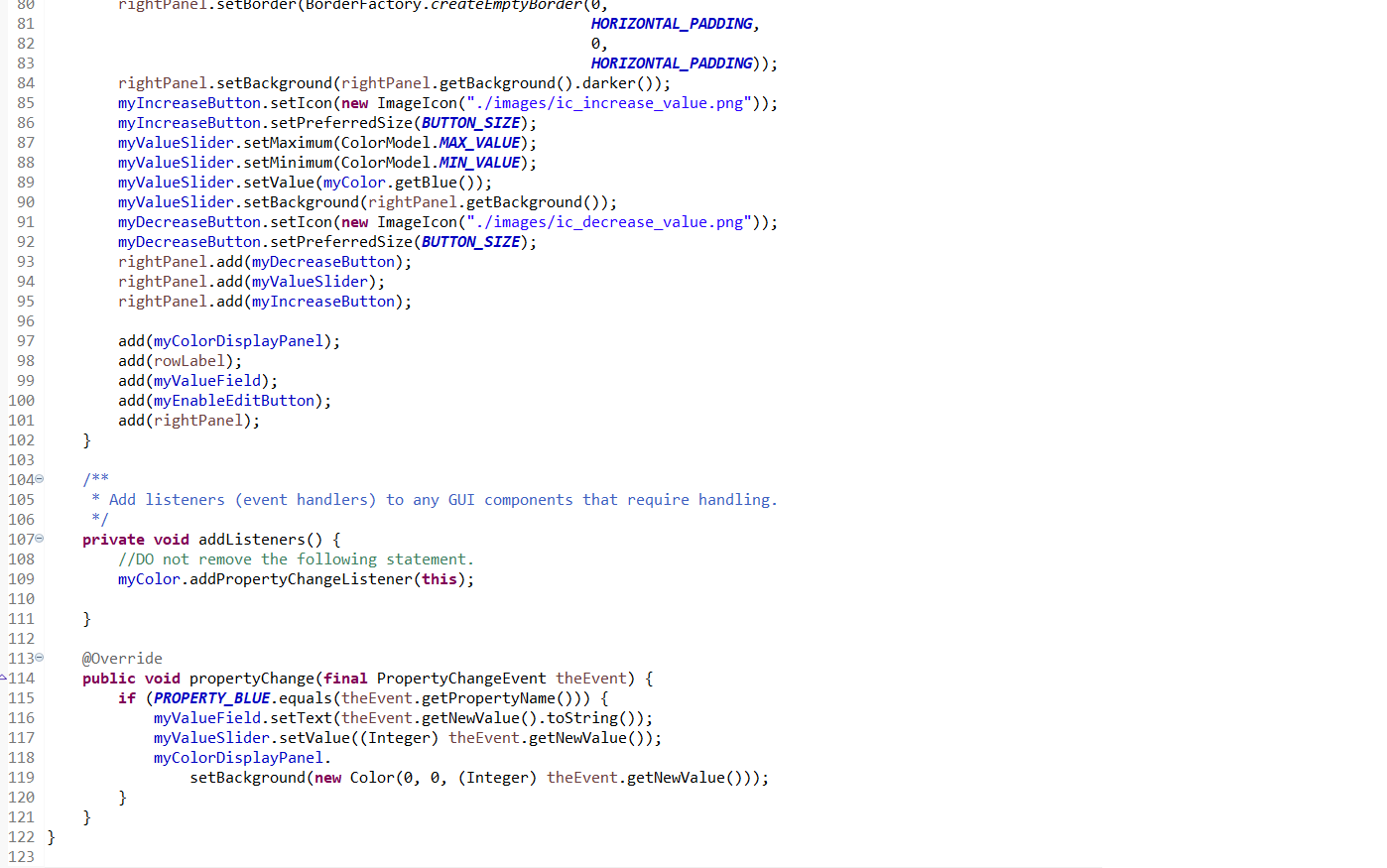
Task: Collapse the addListeners method fold at line 107
Action: [x=40, y=539]
